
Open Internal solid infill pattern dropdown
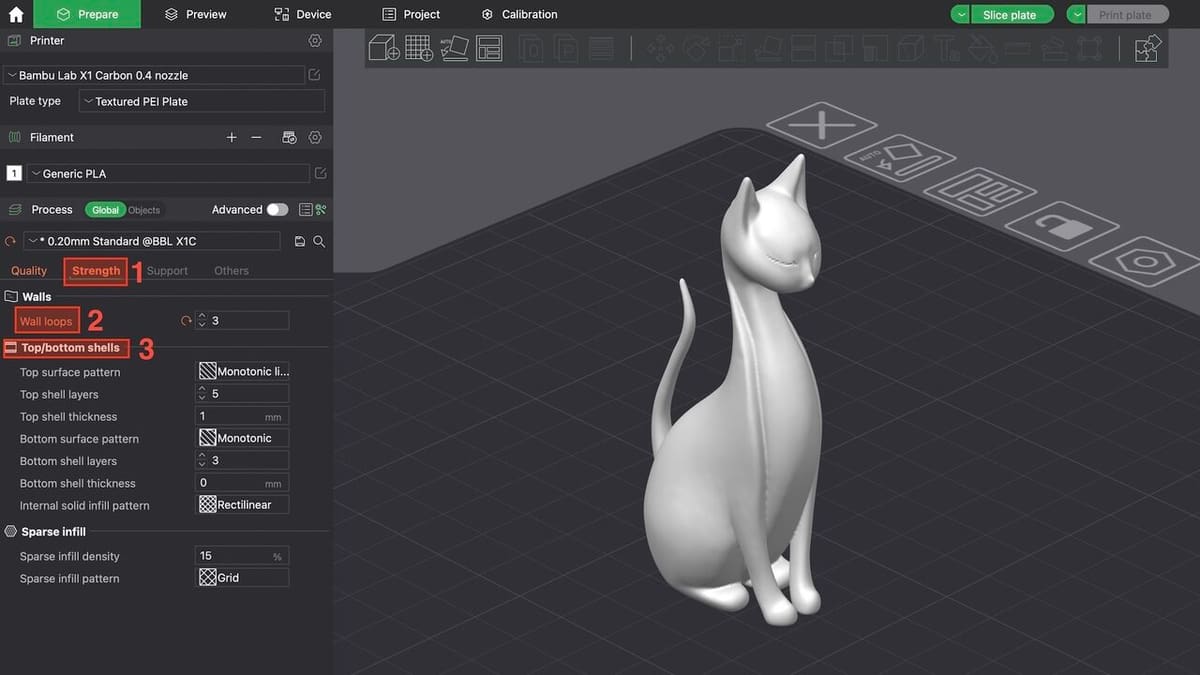click(x=243, y=505)
